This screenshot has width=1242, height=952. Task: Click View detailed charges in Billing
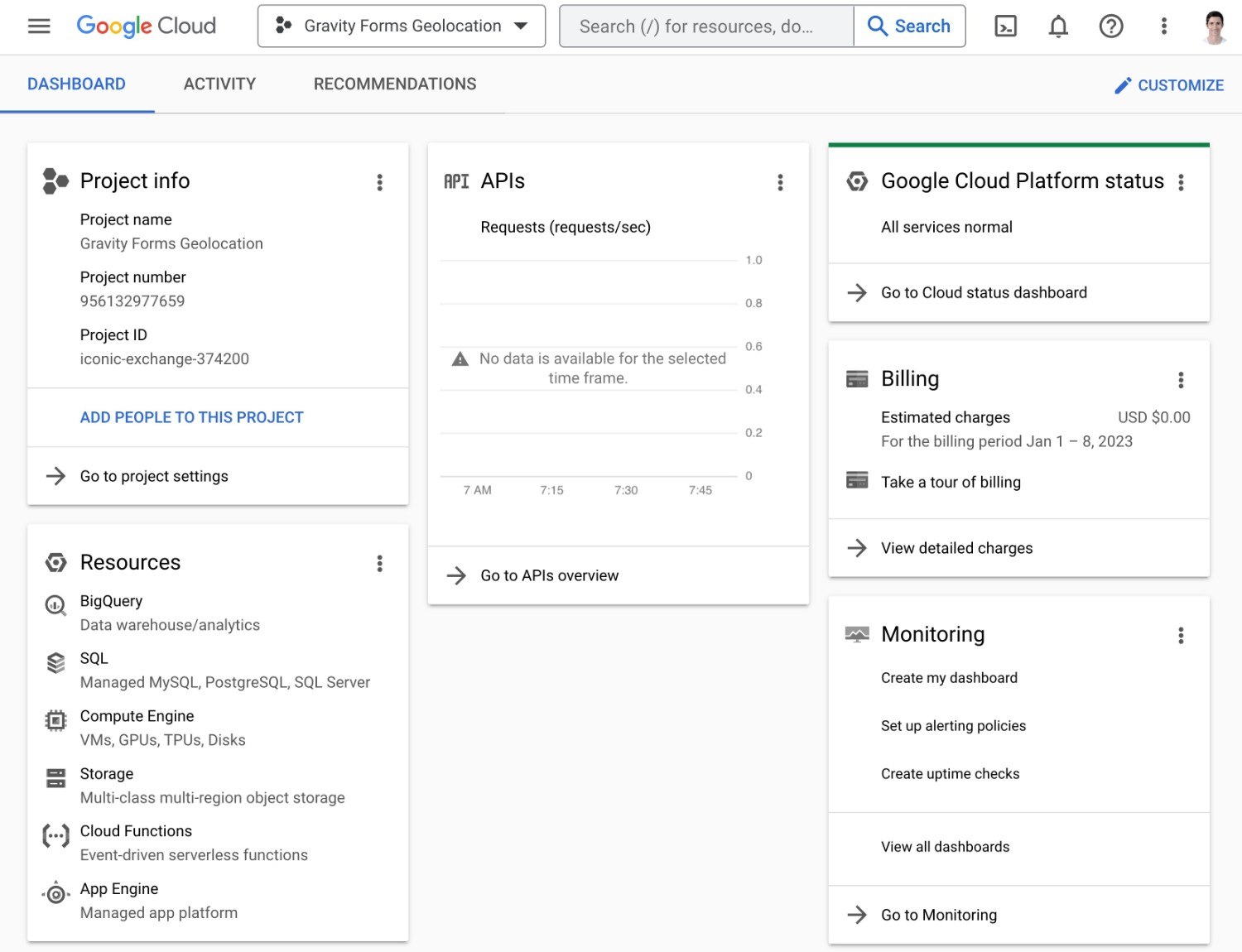pyautogui.click(x=956, y=548)
